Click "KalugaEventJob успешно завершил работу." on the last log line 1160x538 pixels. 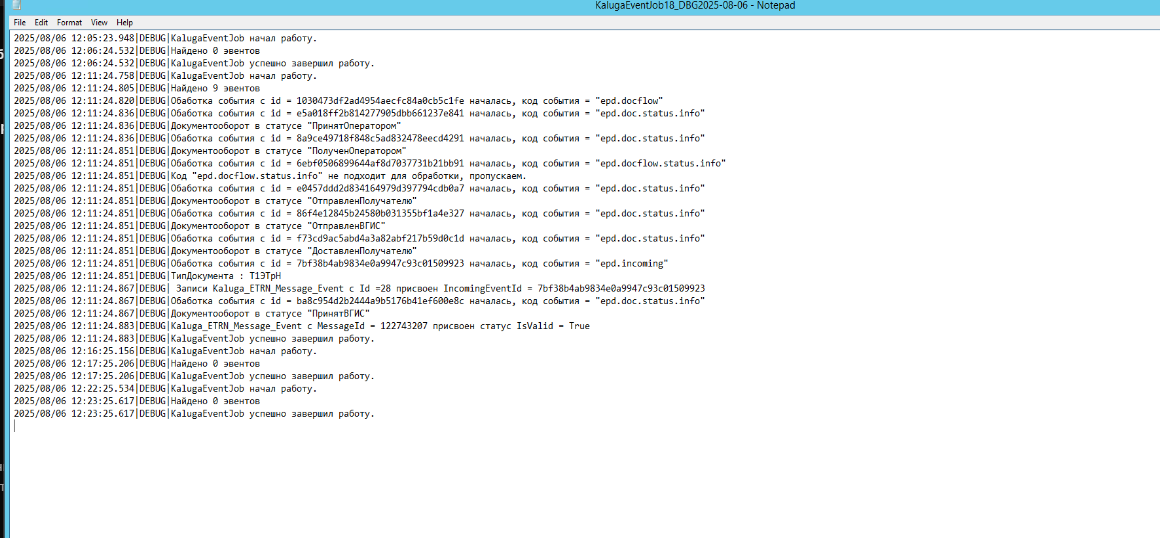[272, 413]
